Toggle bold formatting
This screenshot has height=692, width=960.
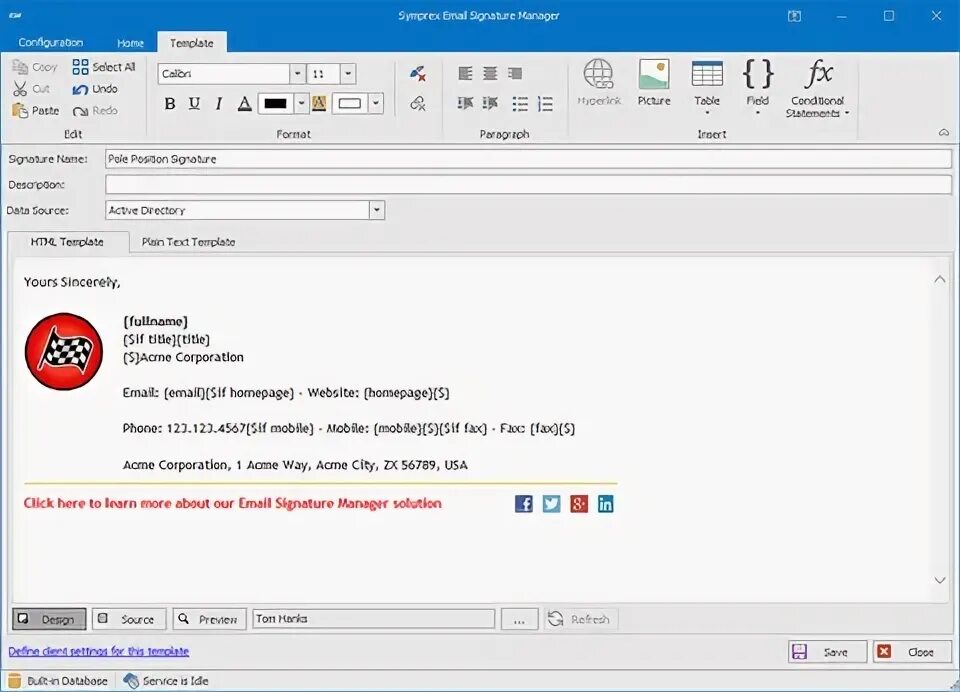[x=170, y=103]
